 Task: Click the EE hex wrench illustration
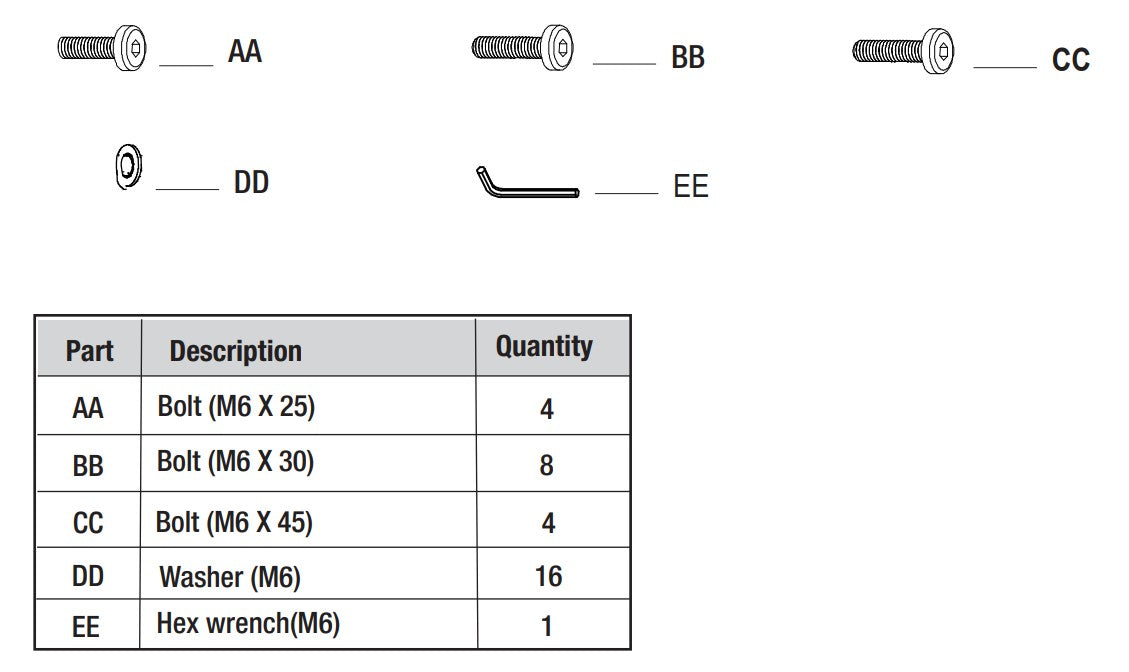526,184
